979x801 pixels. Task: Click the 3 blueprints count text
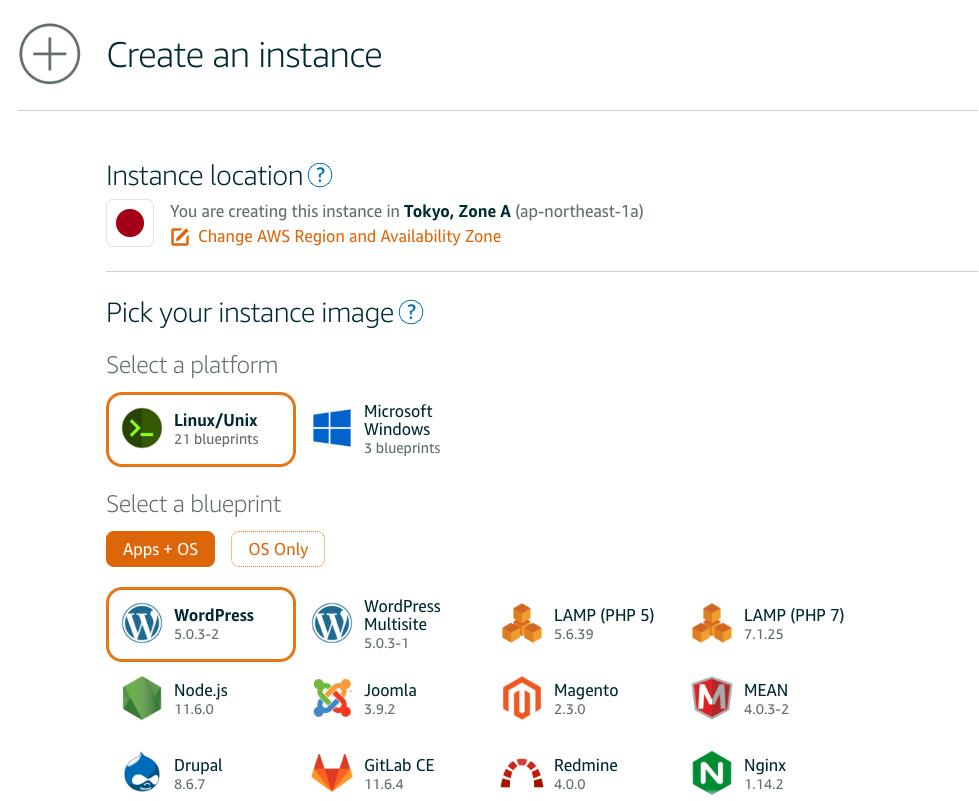point(402,448)
